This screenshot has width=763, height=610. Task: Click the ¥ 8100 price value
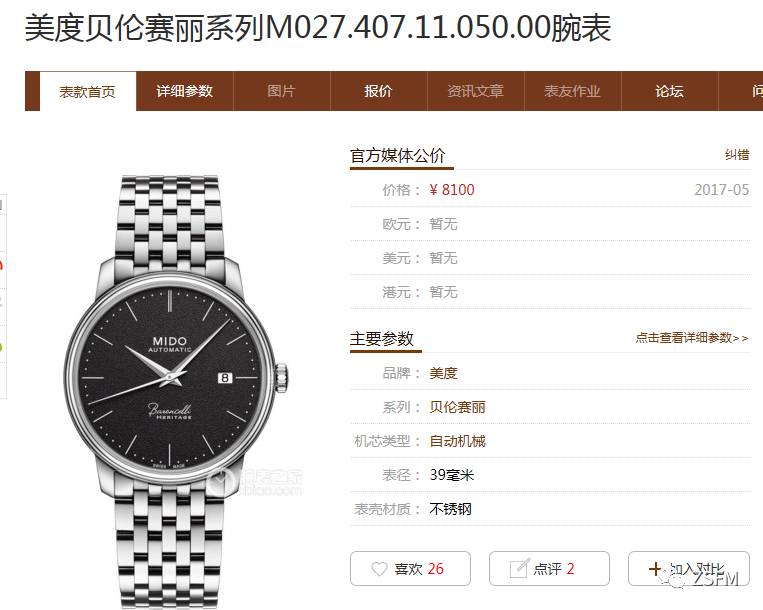pos(452,190)
